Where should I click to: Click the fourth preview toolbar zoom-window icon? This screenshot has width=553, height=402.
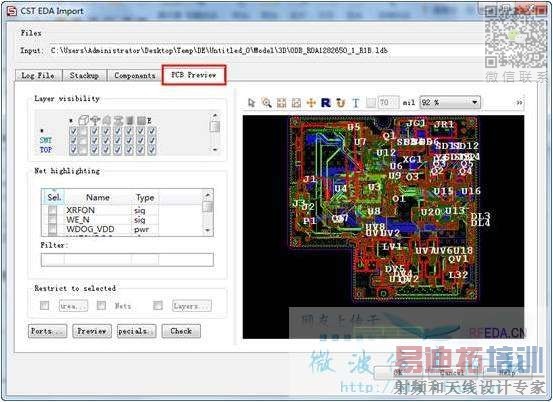pyautogui.click(x=296, y=103)
